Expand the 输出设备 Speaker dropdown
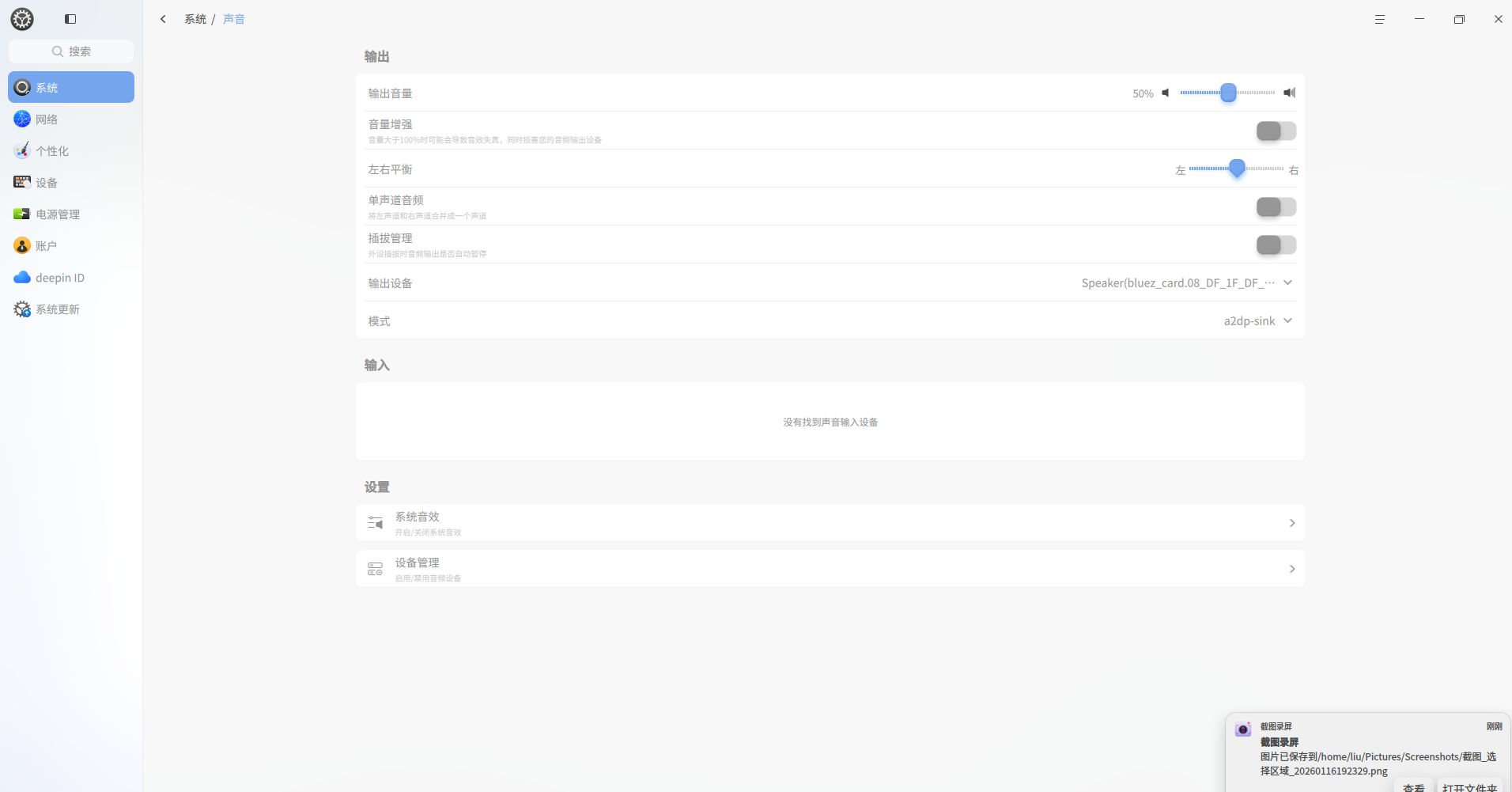Viewport: 1512px width, 792px height. (1186, 282)
